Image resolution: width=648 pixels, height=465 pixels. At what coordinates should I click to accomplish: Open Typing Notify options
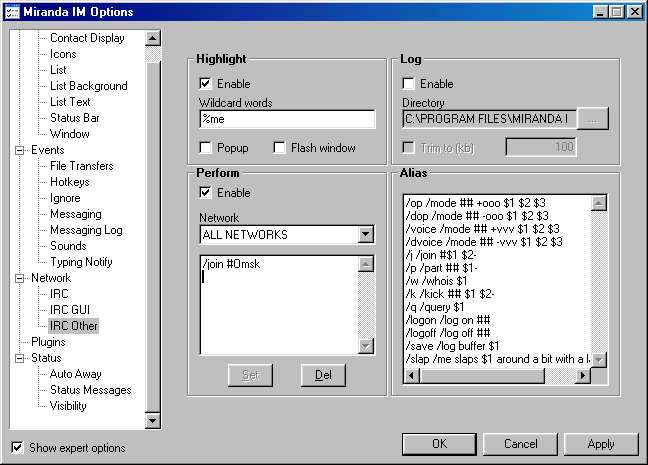point(81,262)
